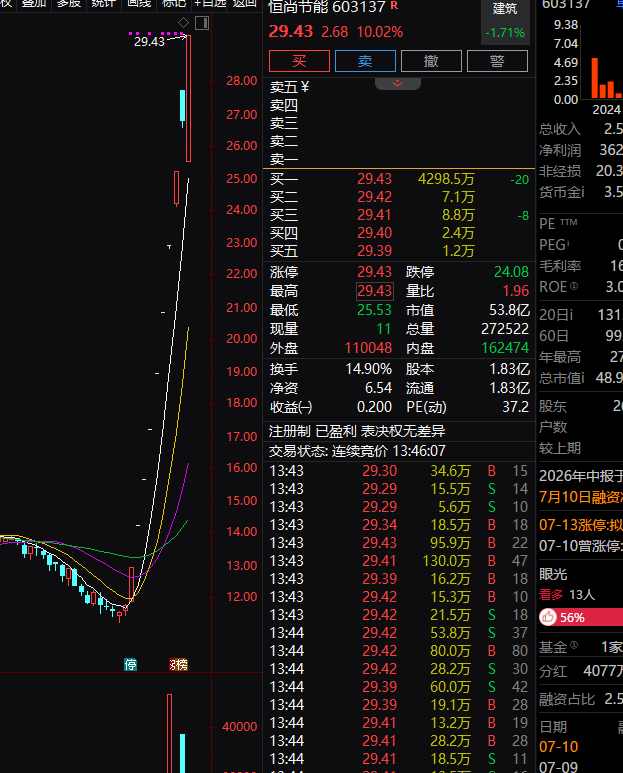Click the 换手 turnover rate 14.90%
623x773 pixels.
click(369, 369)
